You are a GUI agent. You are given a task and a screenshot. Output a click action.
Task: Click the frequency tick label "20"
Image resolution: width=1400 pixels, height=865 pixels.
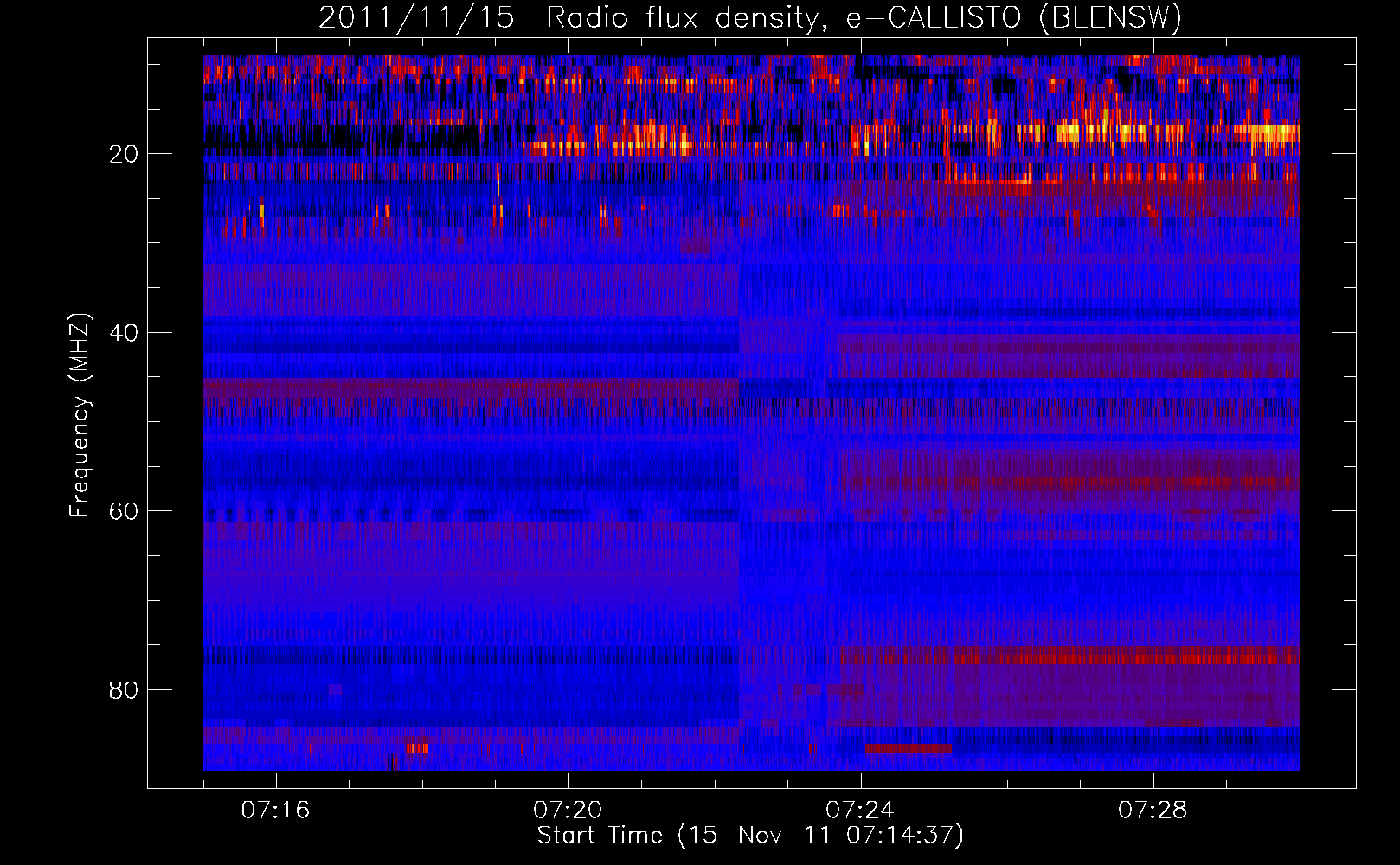pyautogui.click(x=125, y=154)
